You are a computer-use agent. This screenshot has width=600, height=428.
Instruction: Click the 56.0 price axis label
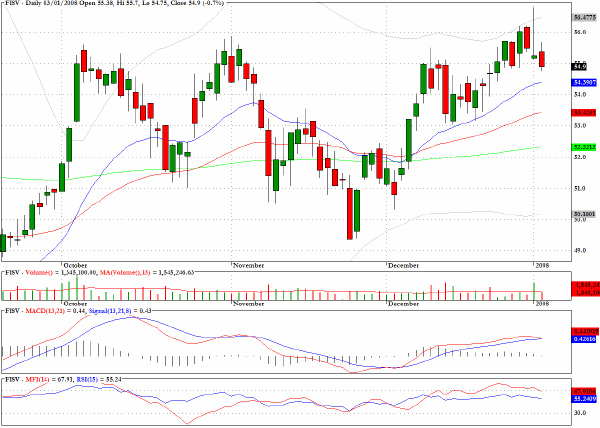pos(580,32)
